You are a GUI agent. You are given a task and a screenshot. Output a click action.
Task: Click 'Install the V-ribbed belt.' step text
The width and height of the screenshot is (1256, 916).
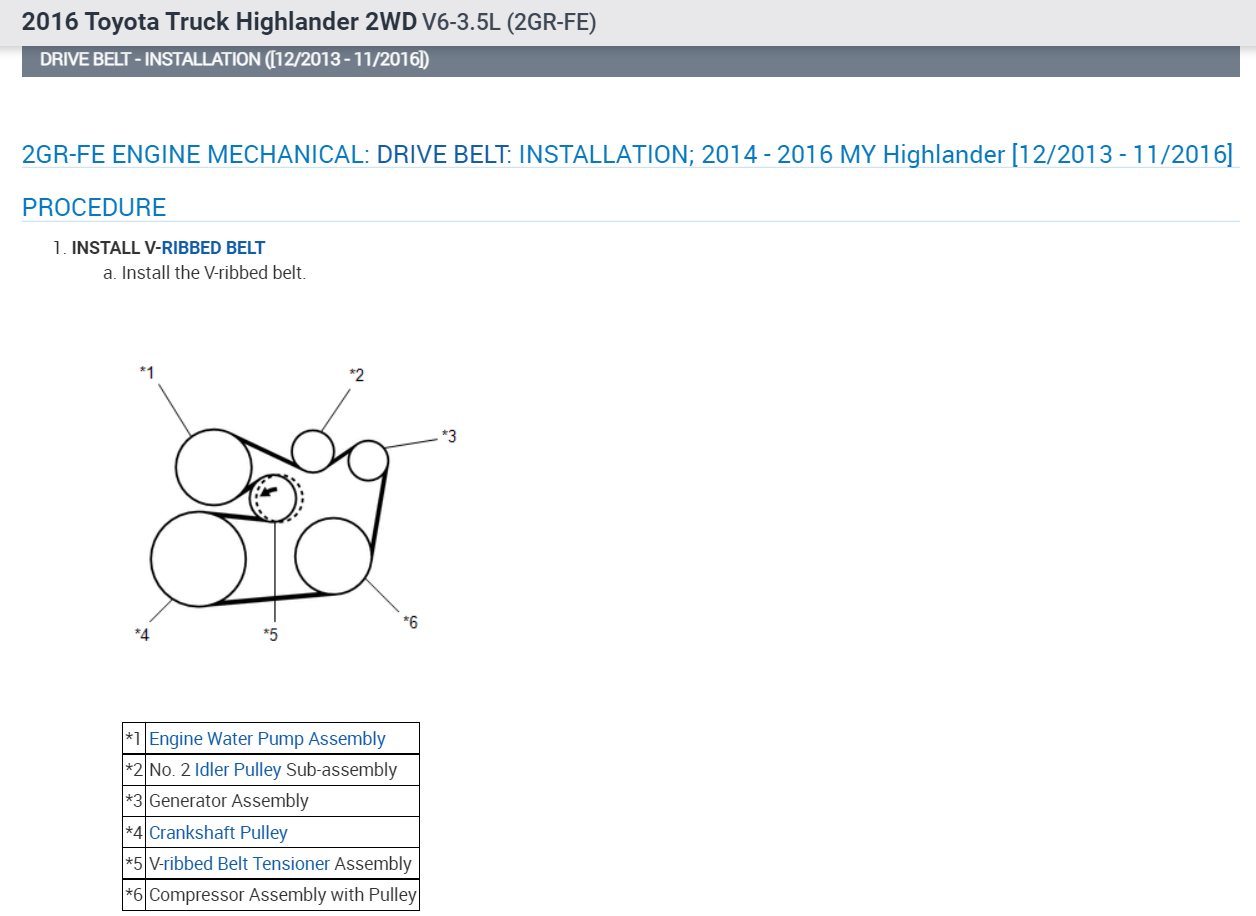tap(214, 272)
